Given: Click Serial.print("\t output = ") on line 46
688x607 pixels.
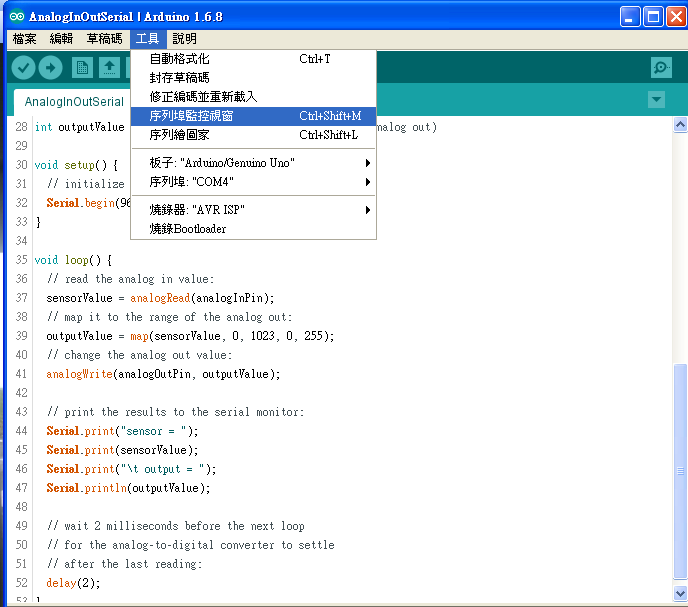Looking at the screenshot, I should 131,469.
